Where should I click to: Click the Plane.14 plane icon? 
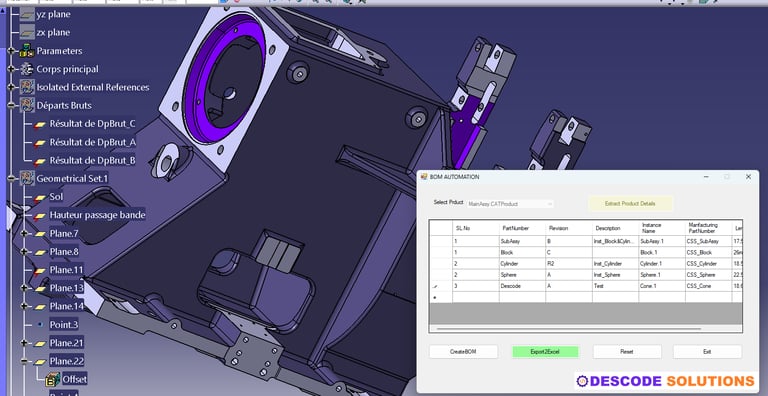coord(40,306)
